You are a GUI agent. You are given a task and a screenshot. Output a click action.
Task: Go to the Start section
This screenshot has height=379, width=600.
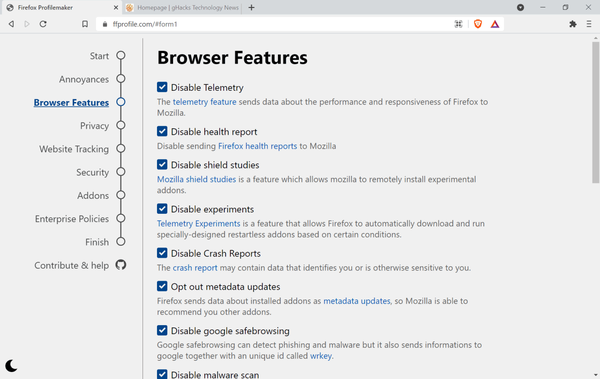tap(99, 56)
